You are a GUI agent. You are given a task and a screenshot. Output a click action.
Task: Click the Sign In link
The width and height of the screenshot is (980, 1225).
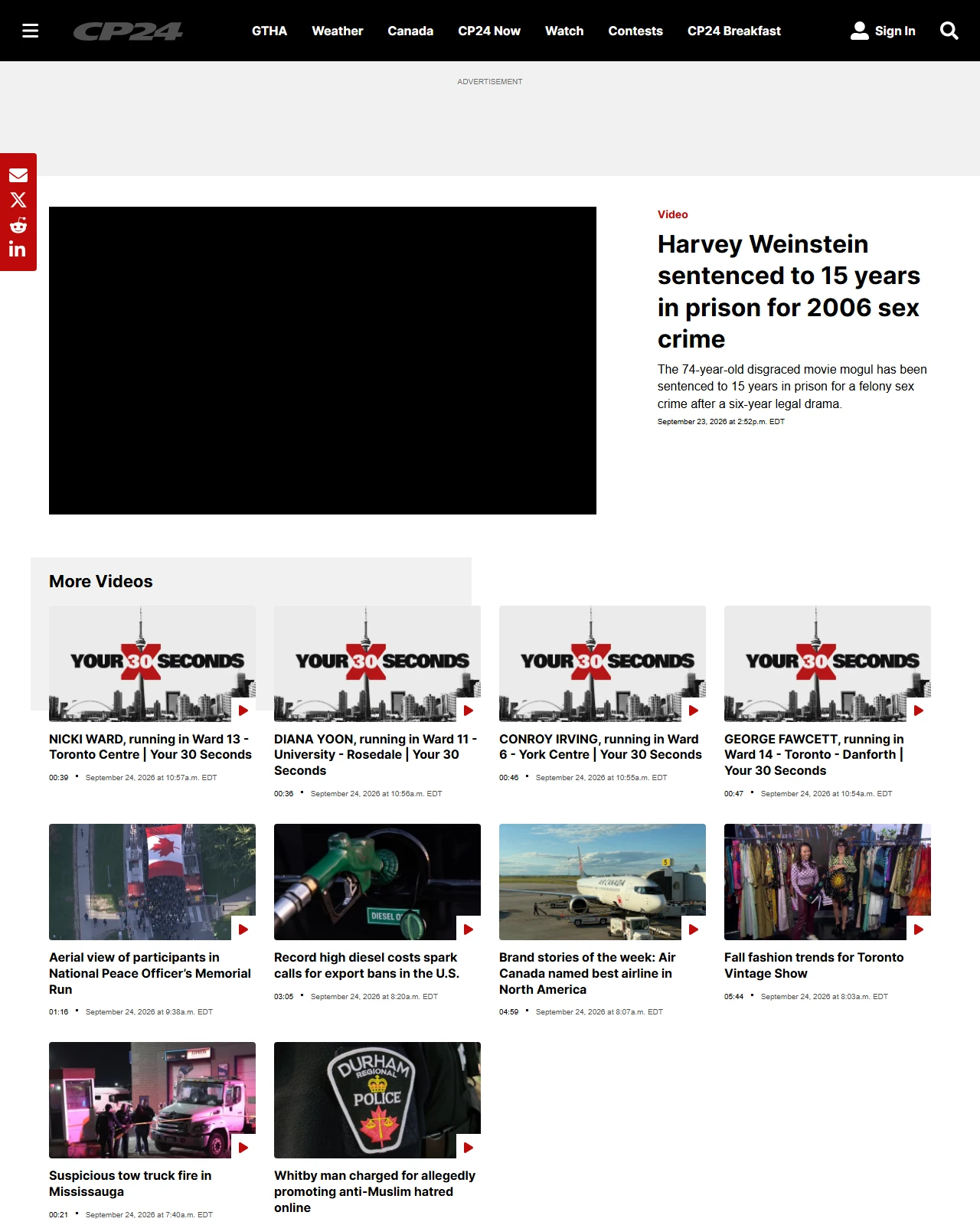(895, 31)
